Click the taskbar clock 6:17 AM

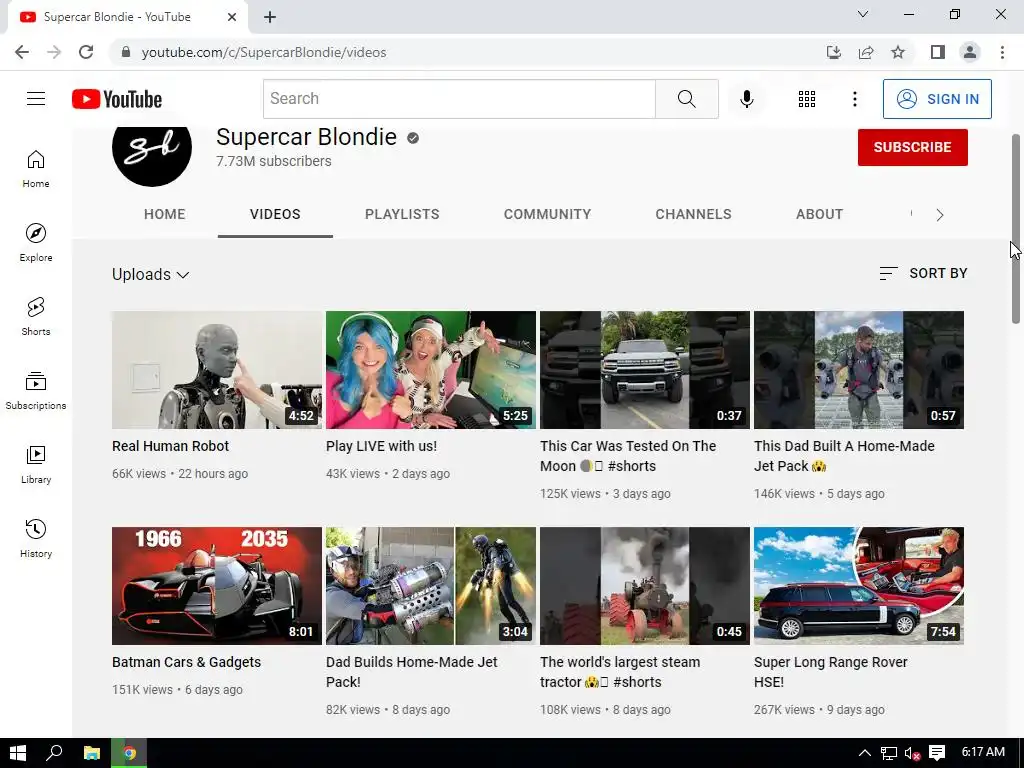(983, 752)
